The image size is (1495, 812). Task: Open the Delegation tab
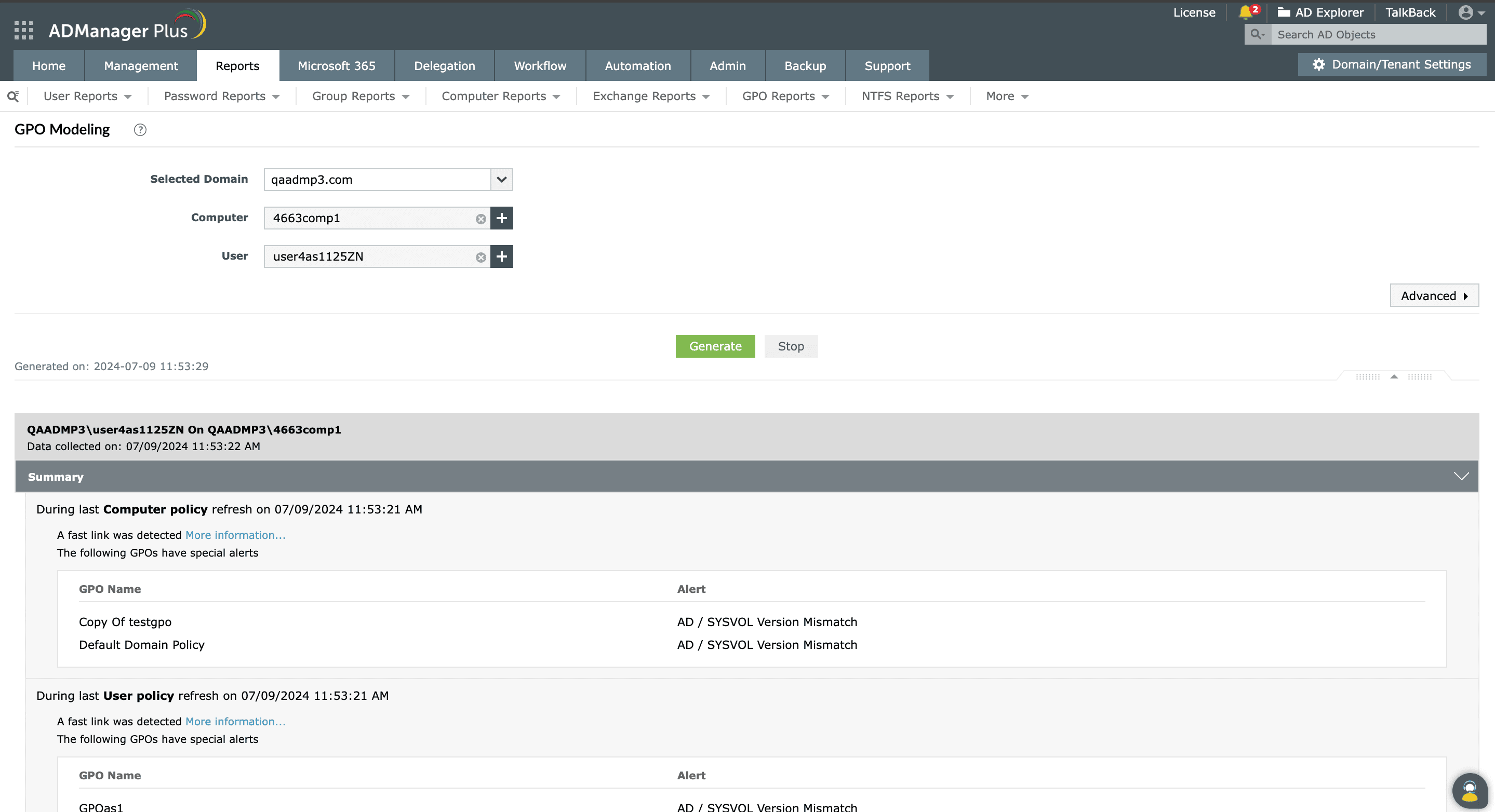click(x=444, y=65)
